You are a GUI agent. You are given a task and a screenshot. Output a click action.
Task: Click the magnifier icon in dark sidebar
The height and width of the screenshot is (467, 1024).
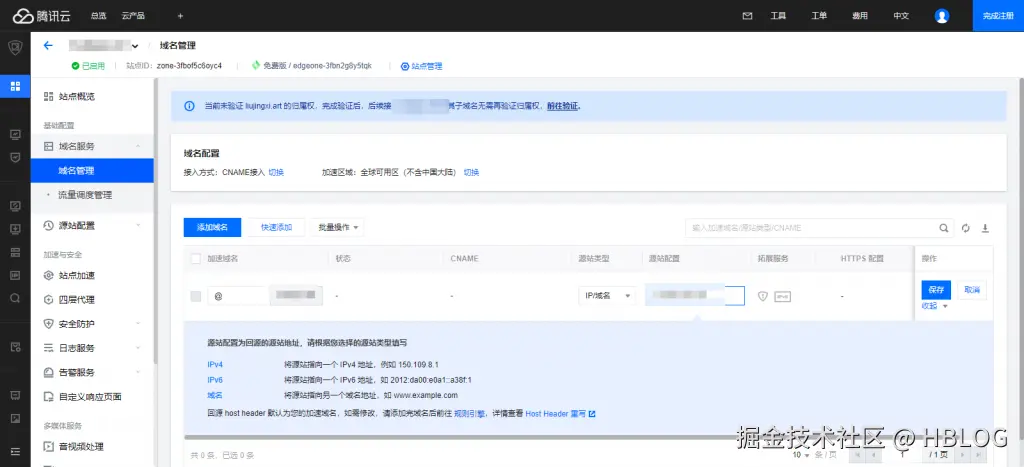[x=15, y=298]
